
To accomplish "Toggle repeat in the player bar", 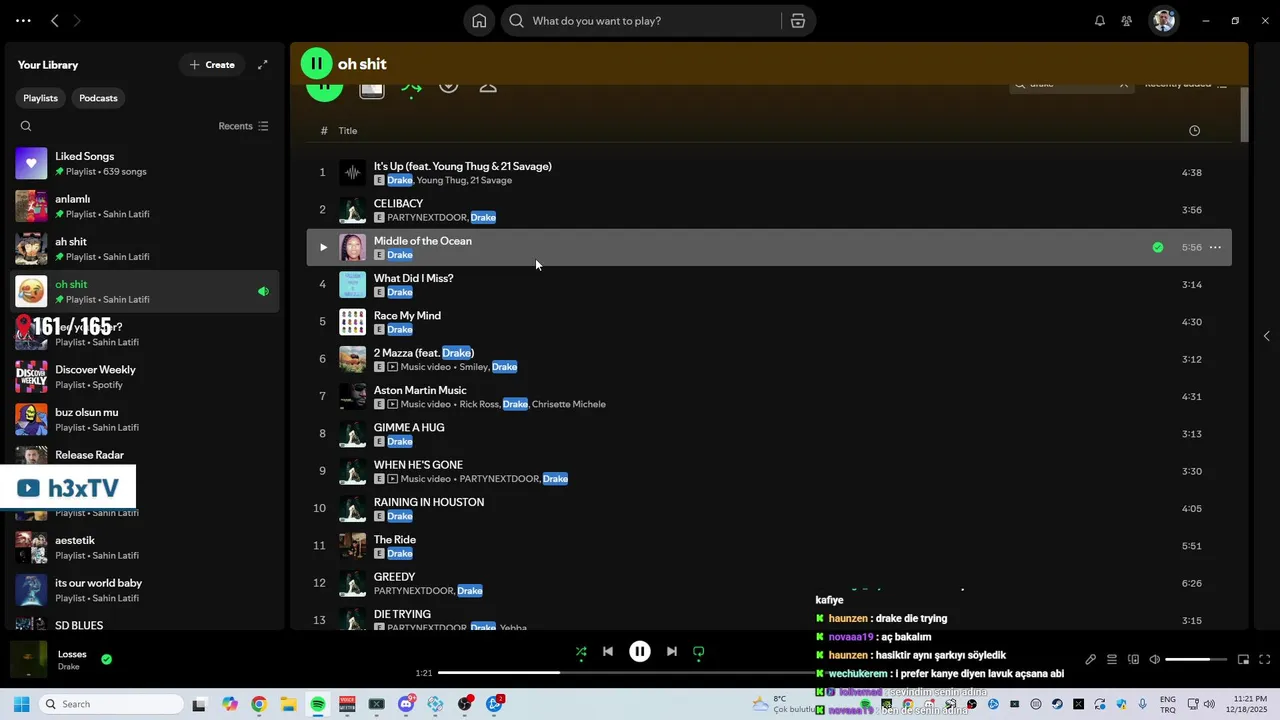I will [x=699, y=652].
